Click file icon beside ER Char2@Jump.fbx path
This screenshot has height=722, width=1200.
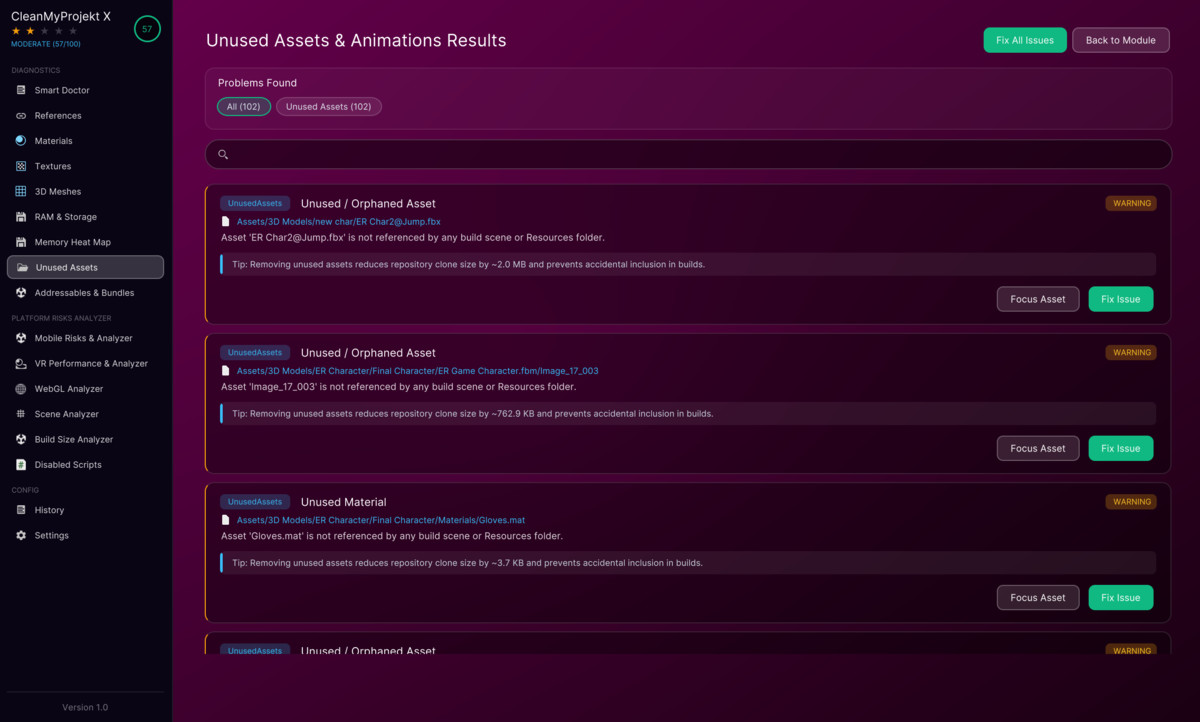(226, 221)
